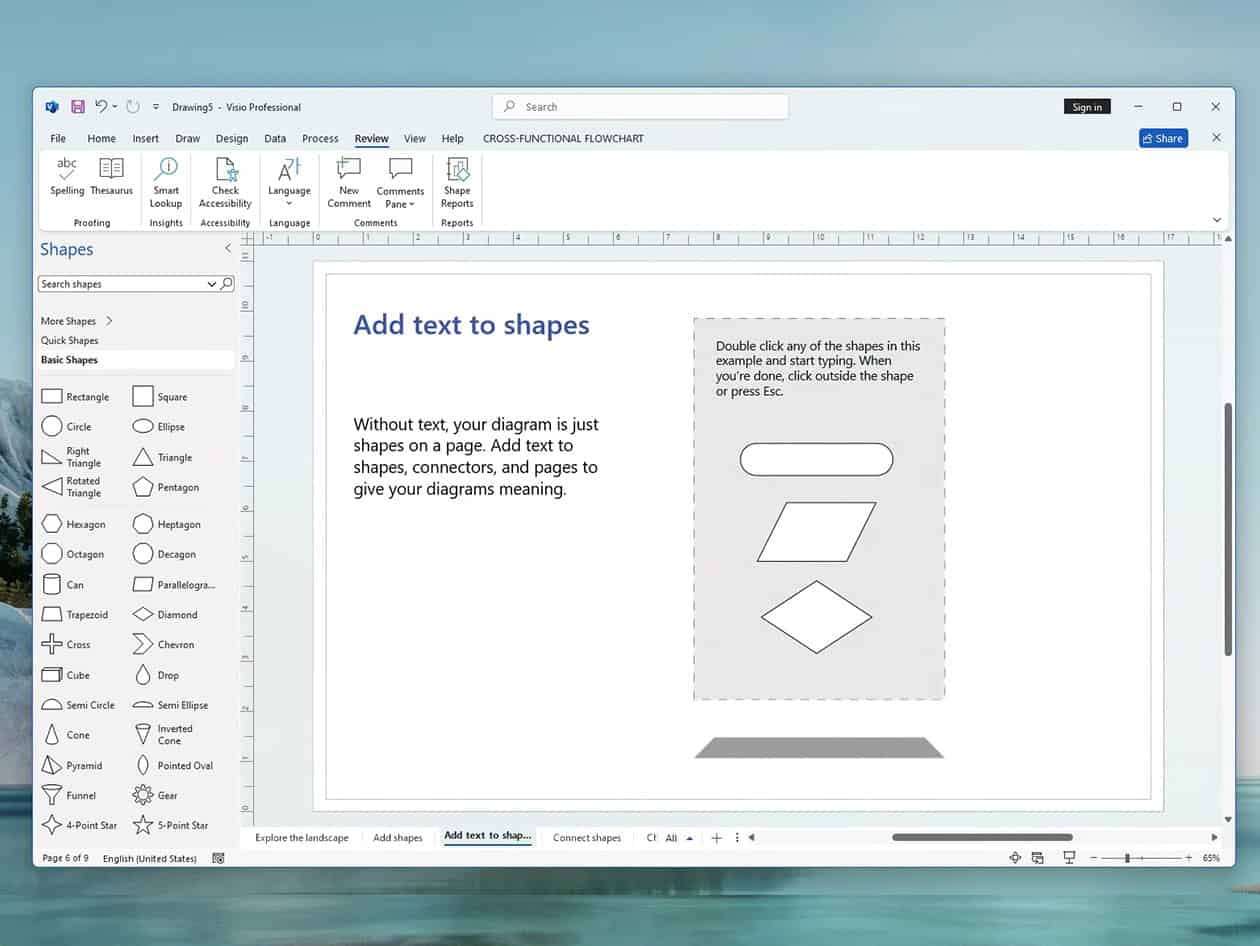
Task: Open More Shapes in the Shapes panel
Action: click(x=70, y=320)
